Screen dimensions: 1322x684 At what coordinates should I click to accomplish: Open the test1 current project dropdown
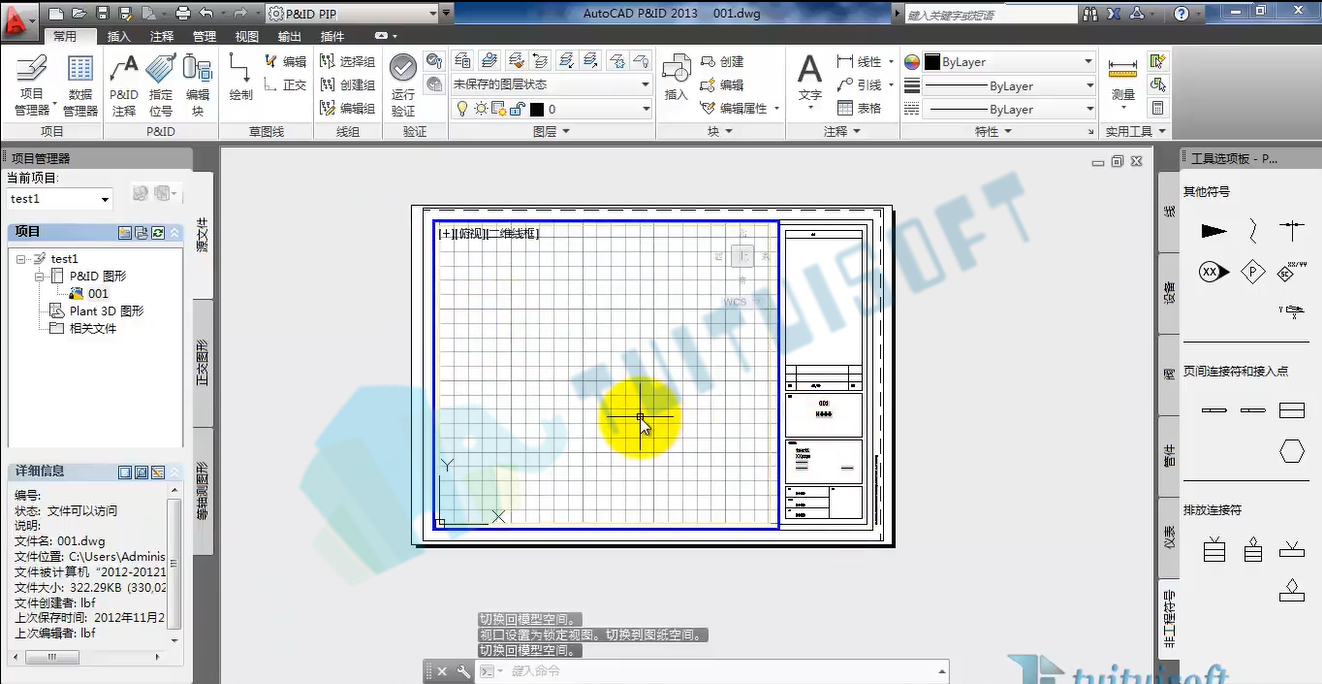[59, 199]
